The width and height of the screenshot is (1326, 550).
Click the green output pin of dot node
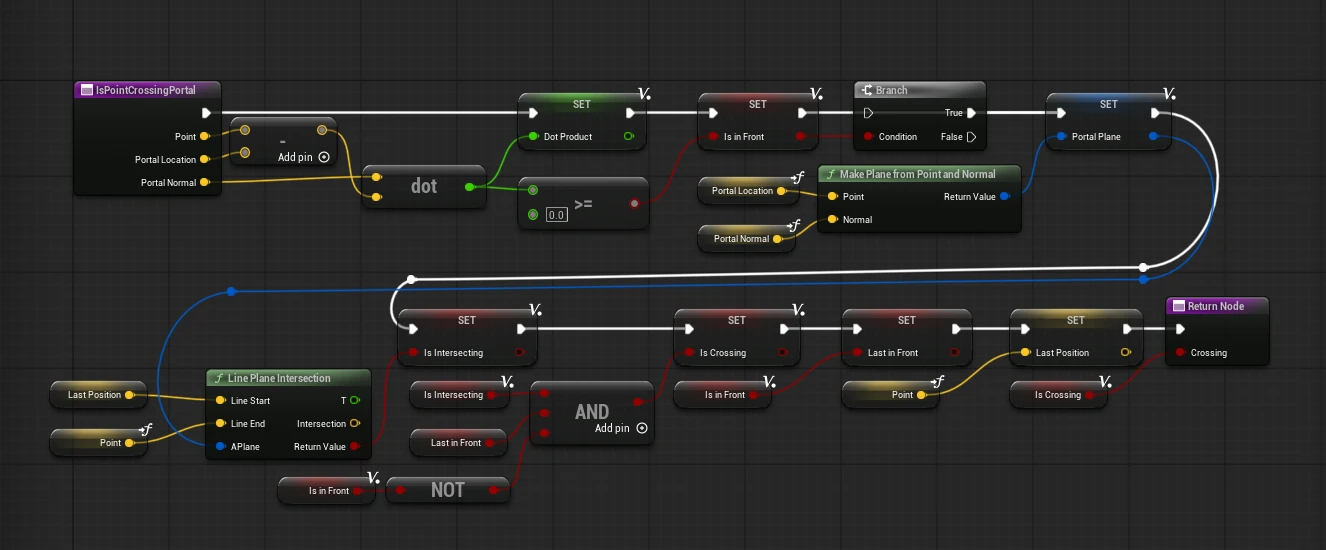pyautogui.click(x=470, y=186)
